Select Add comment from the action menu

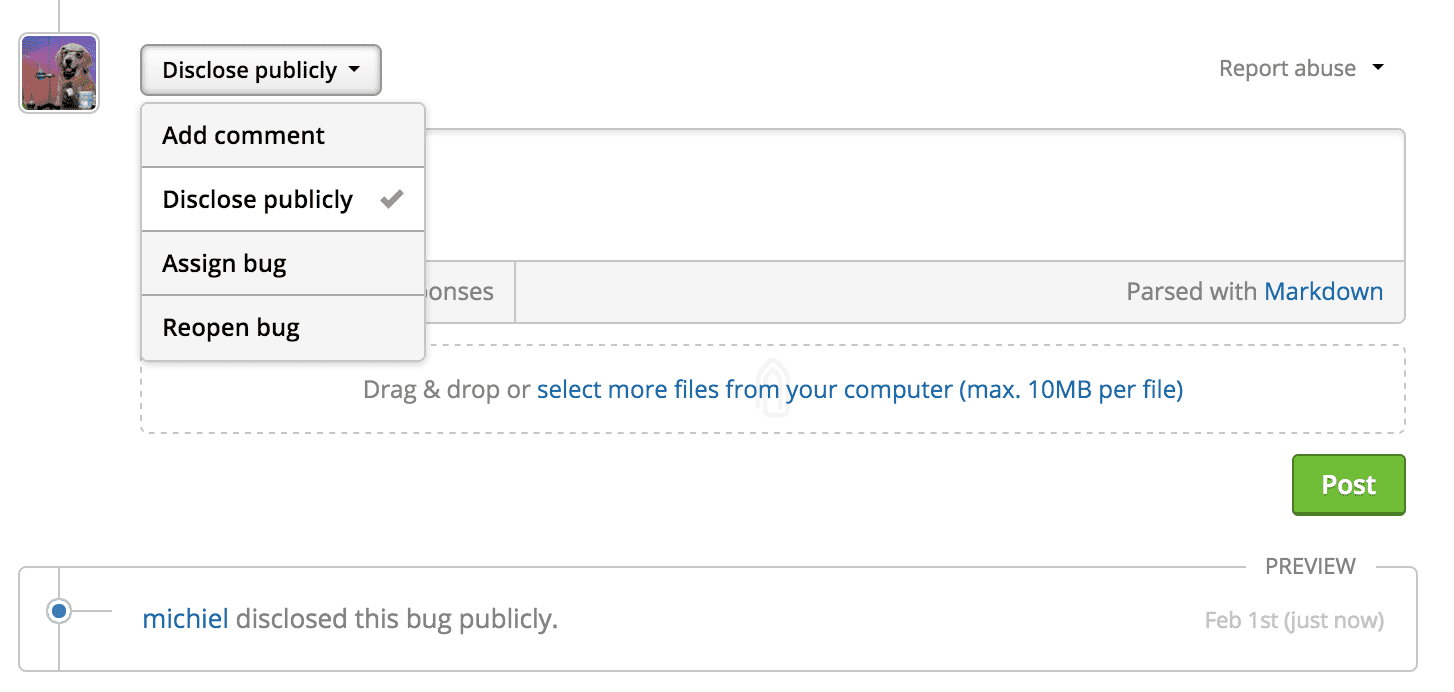(243, 135)
